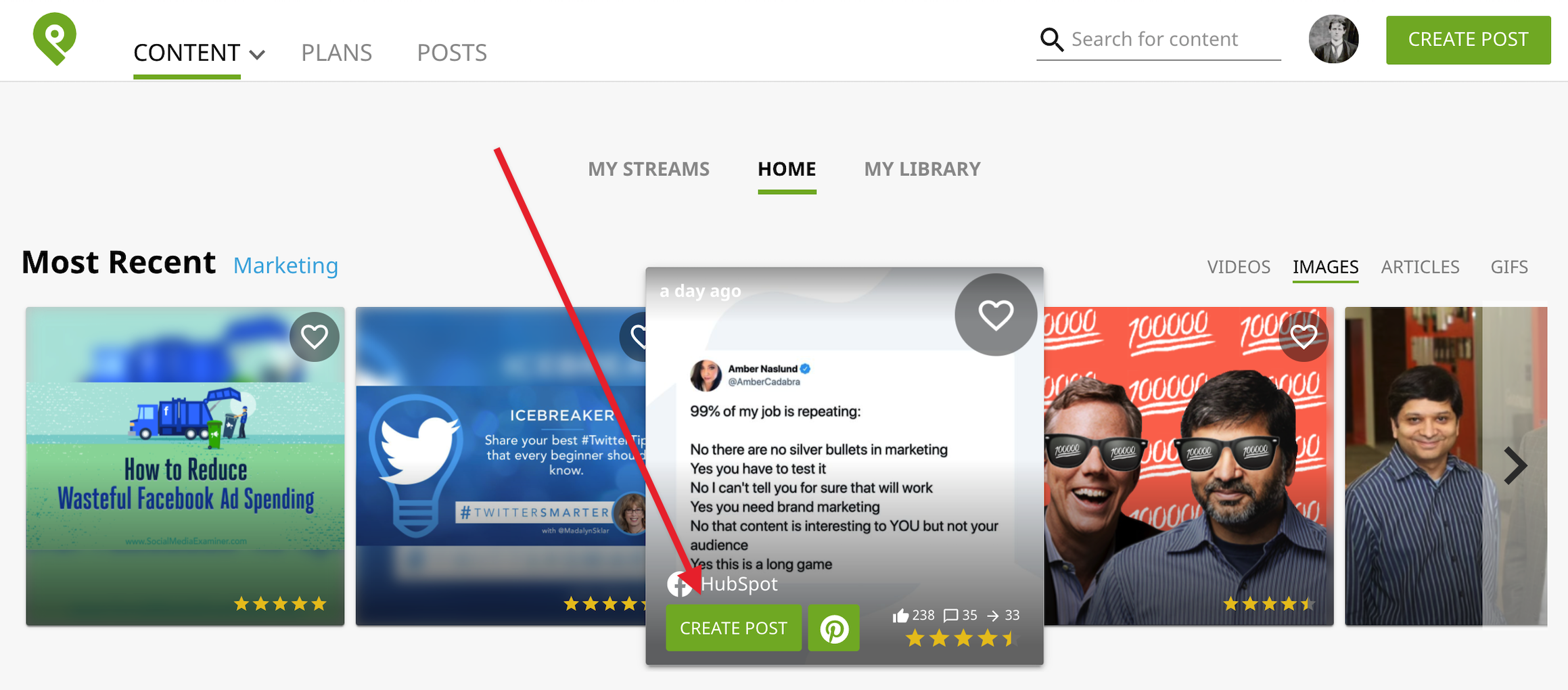Switch to the MY LIBRARY tab
The image size is (1568, 690).
point(922,169)
